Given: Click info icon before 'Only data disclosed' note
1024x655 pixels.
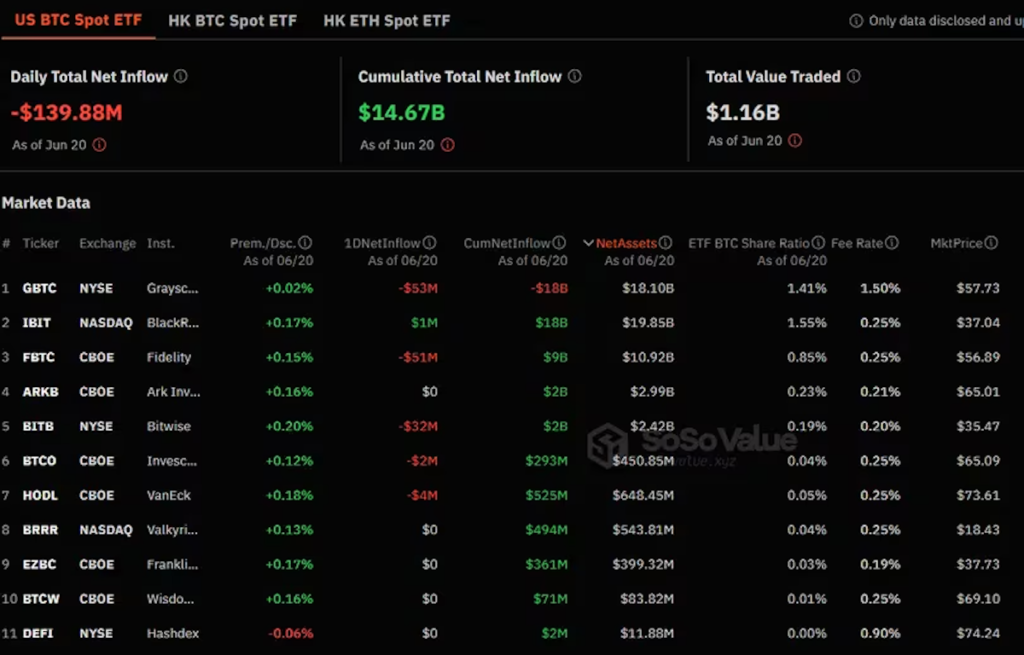Looking at the screenshot, I should 856,21.
